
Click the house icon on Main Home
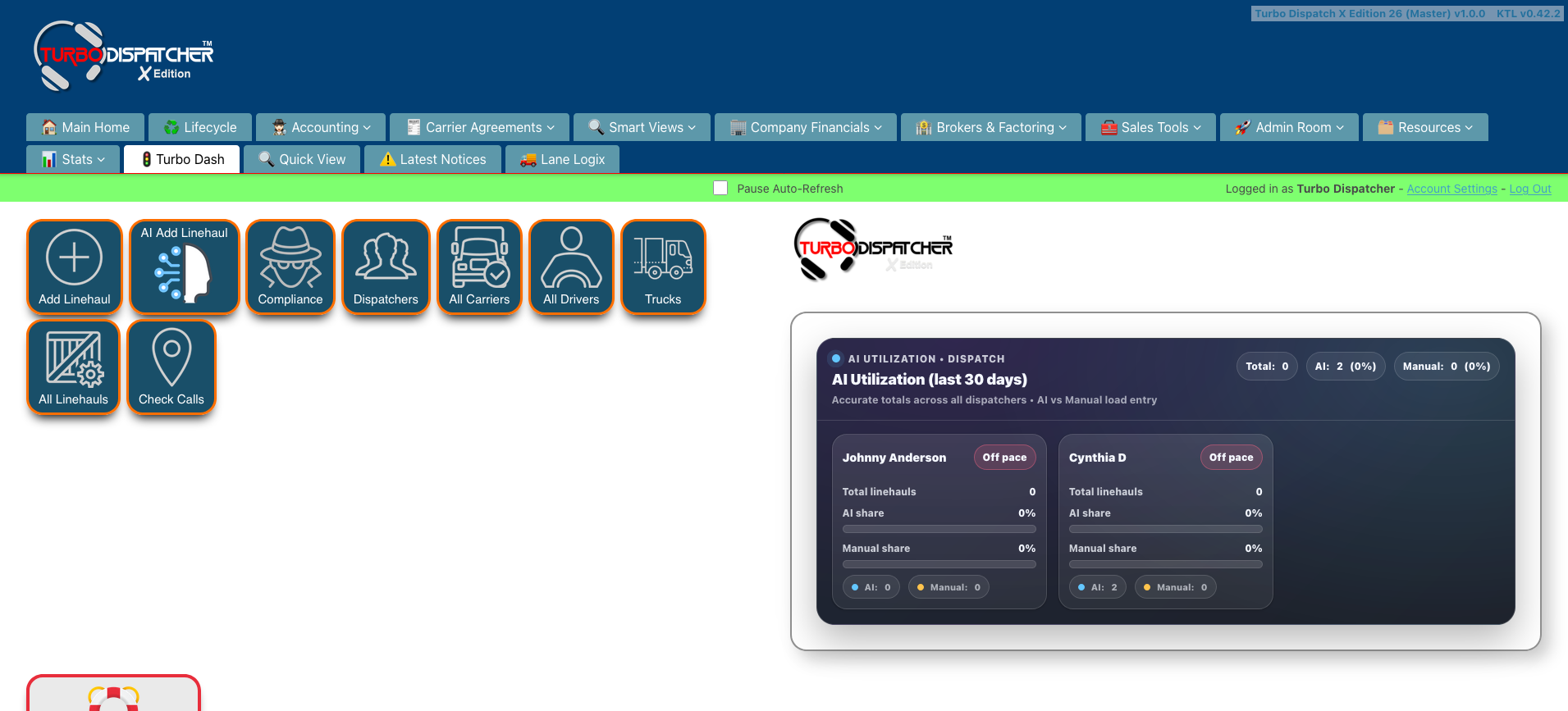click(49, 127)
